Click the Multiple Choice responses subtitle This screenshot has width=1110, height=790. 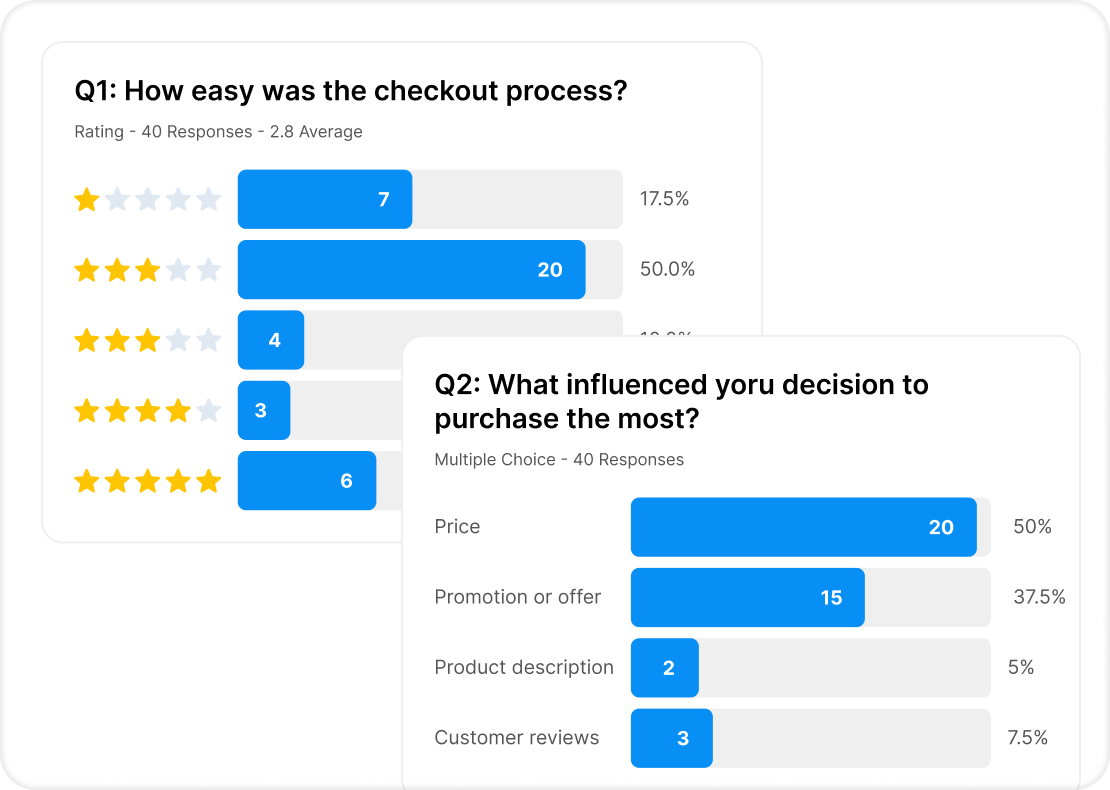pos(559,460)
